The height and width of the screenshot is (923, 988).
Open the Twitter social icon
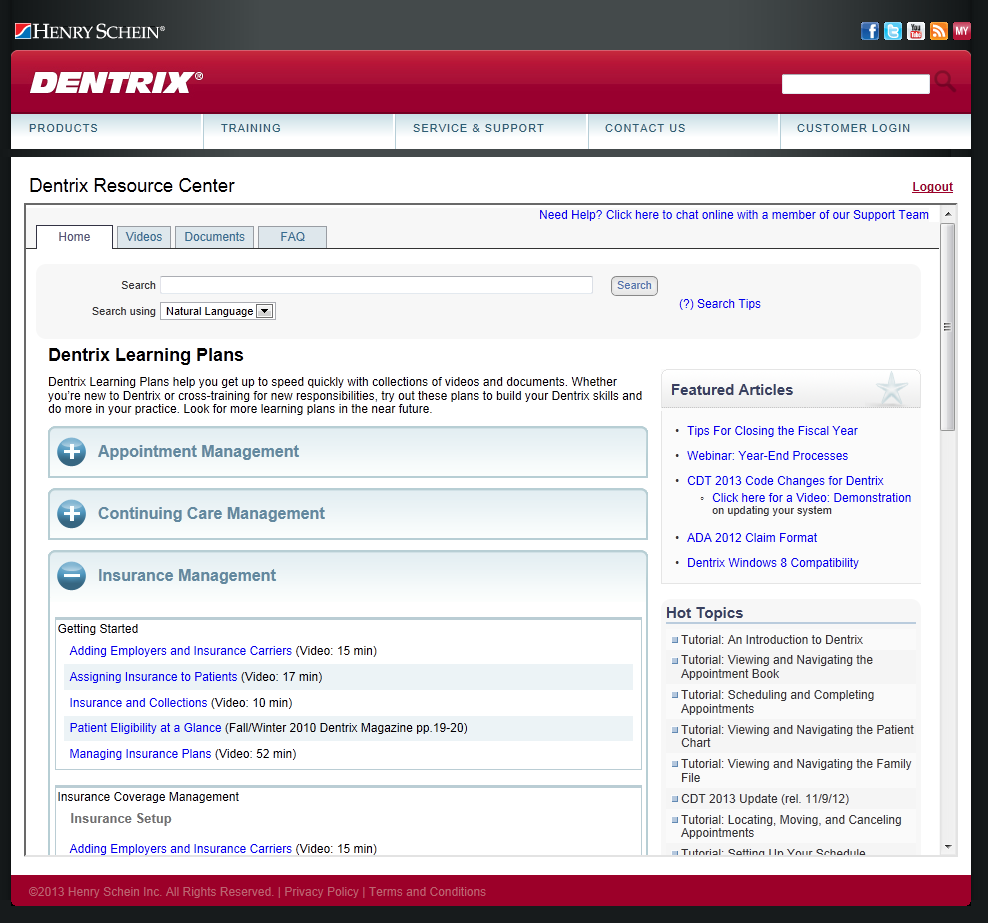[x=893, y=31]
